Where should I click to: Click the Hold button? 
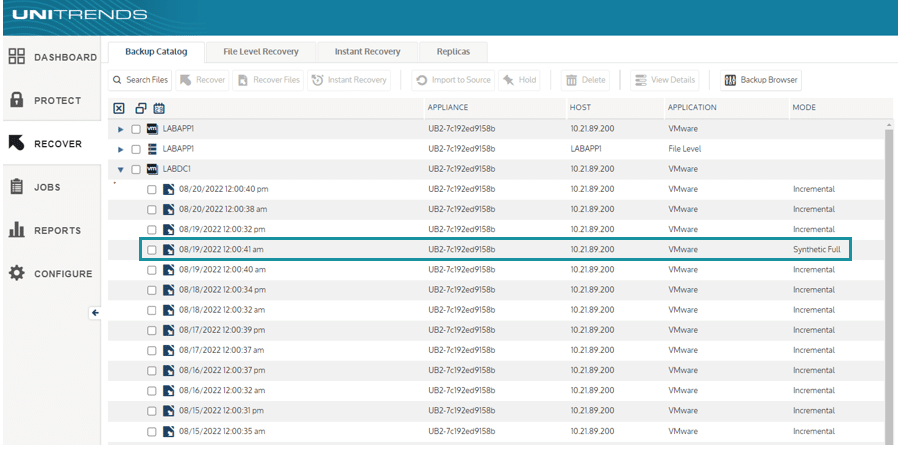pyautogui.click(x=519, y=80)
